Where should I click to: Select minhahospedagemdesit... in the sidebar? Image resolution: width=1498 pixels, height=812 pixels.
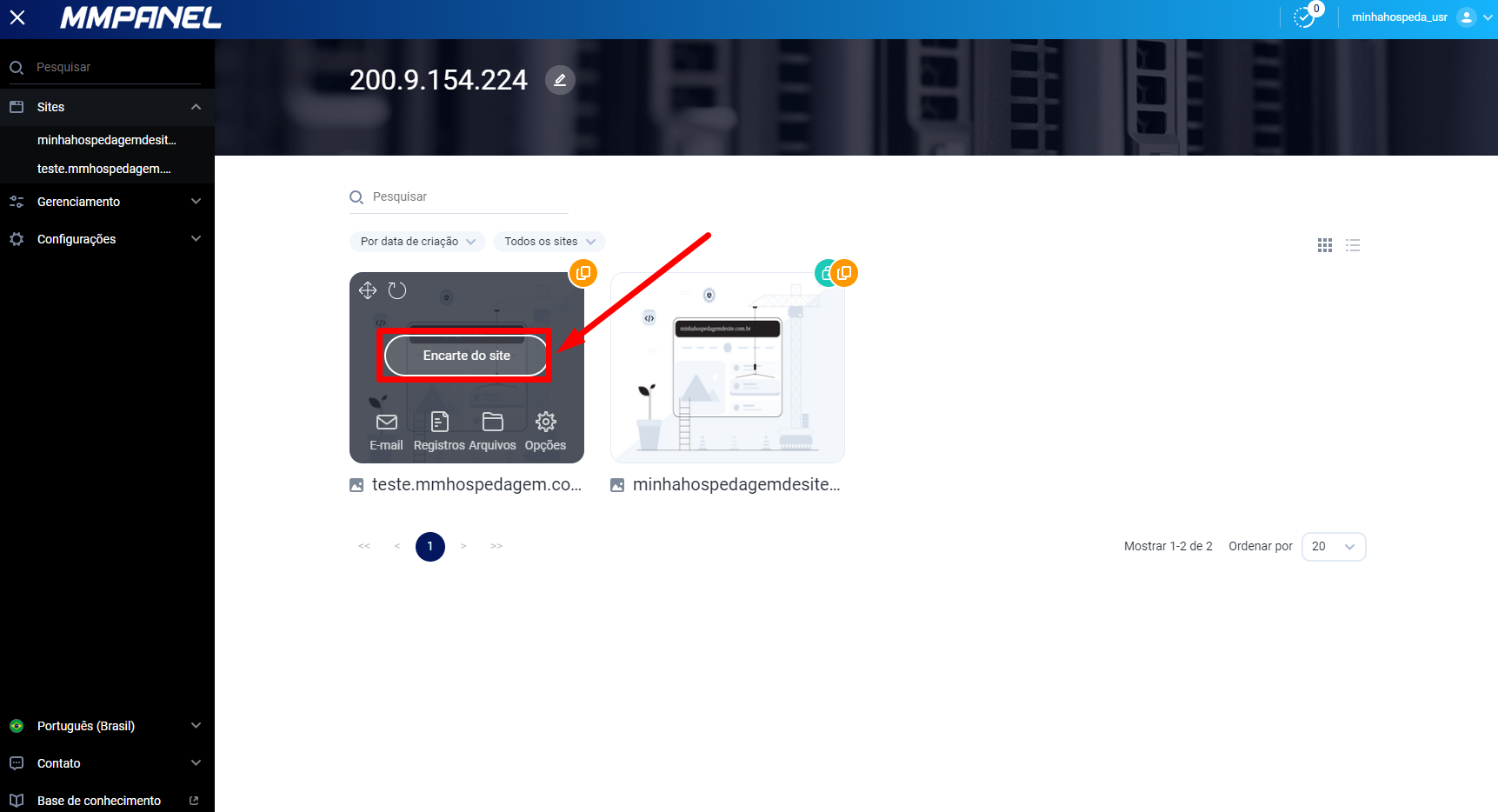(x=107, y=140)
